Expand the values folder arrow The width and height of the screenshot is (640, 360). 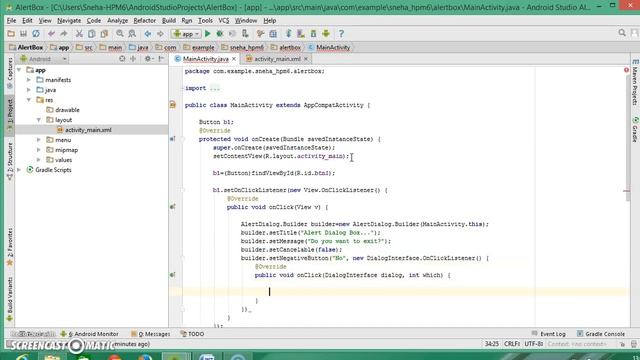[39, 160]
